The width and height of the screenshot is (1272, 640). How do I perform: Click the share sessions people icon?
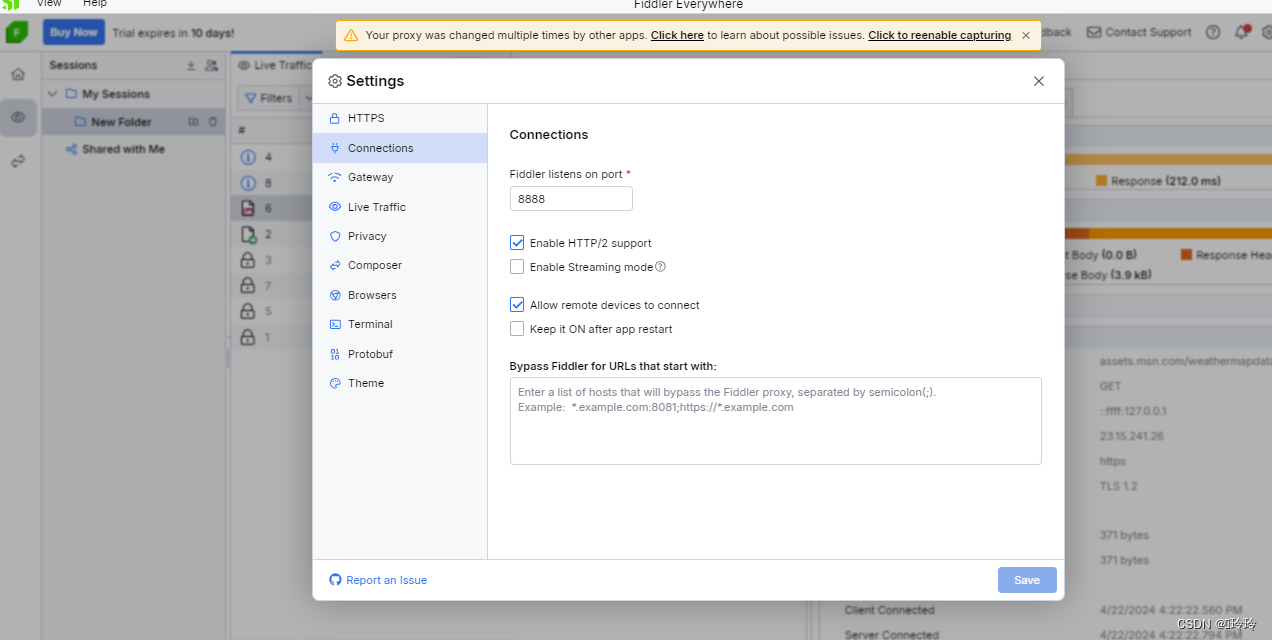coord(211,65)
